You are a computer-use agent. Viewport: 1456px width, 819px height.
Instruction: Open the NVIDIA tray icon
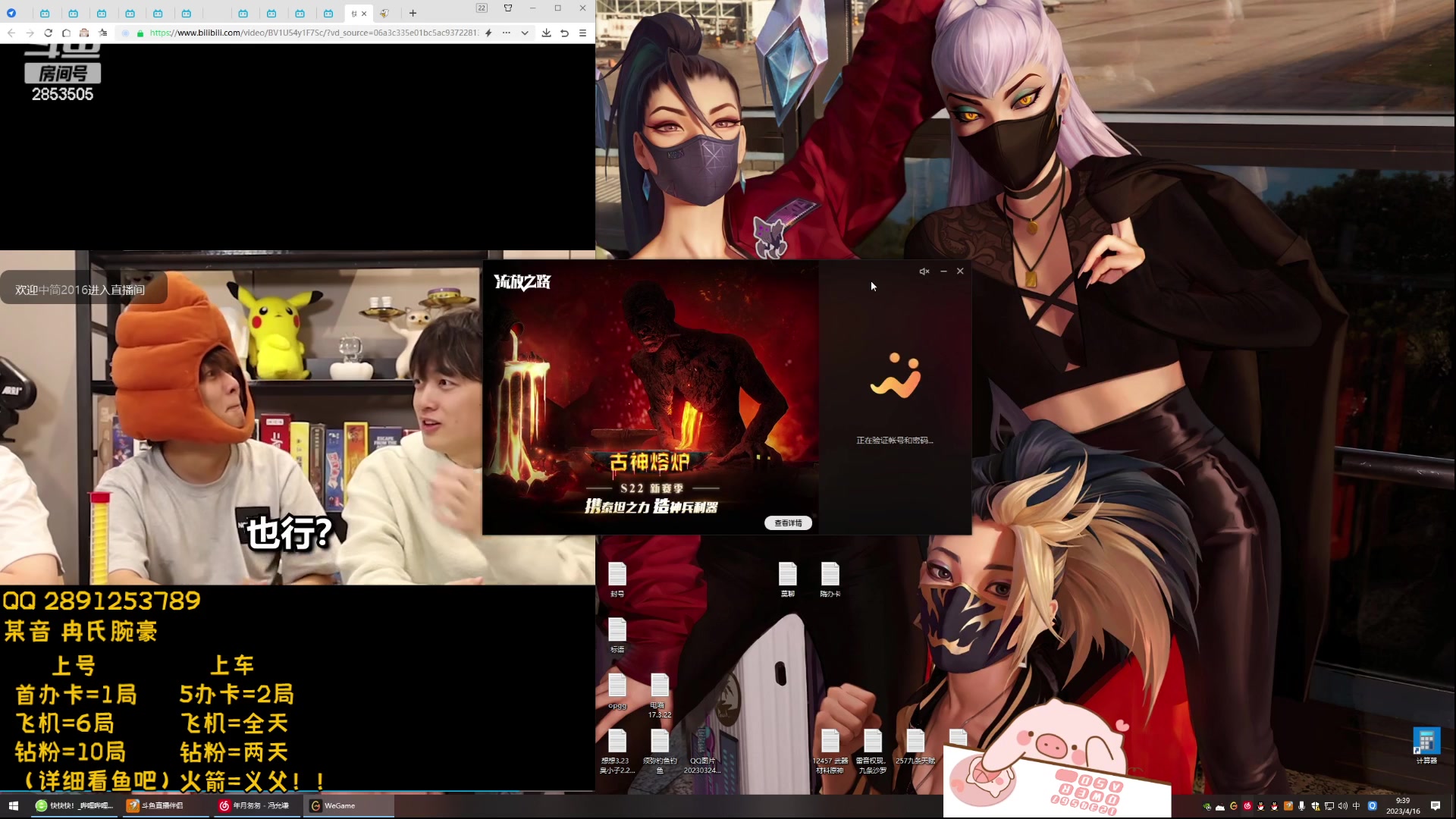click(x=1207, y=806)
